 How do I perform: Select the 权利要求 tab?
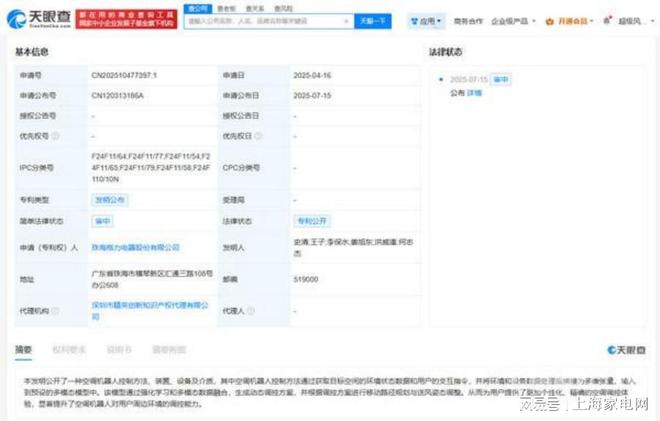coord(66,350)
